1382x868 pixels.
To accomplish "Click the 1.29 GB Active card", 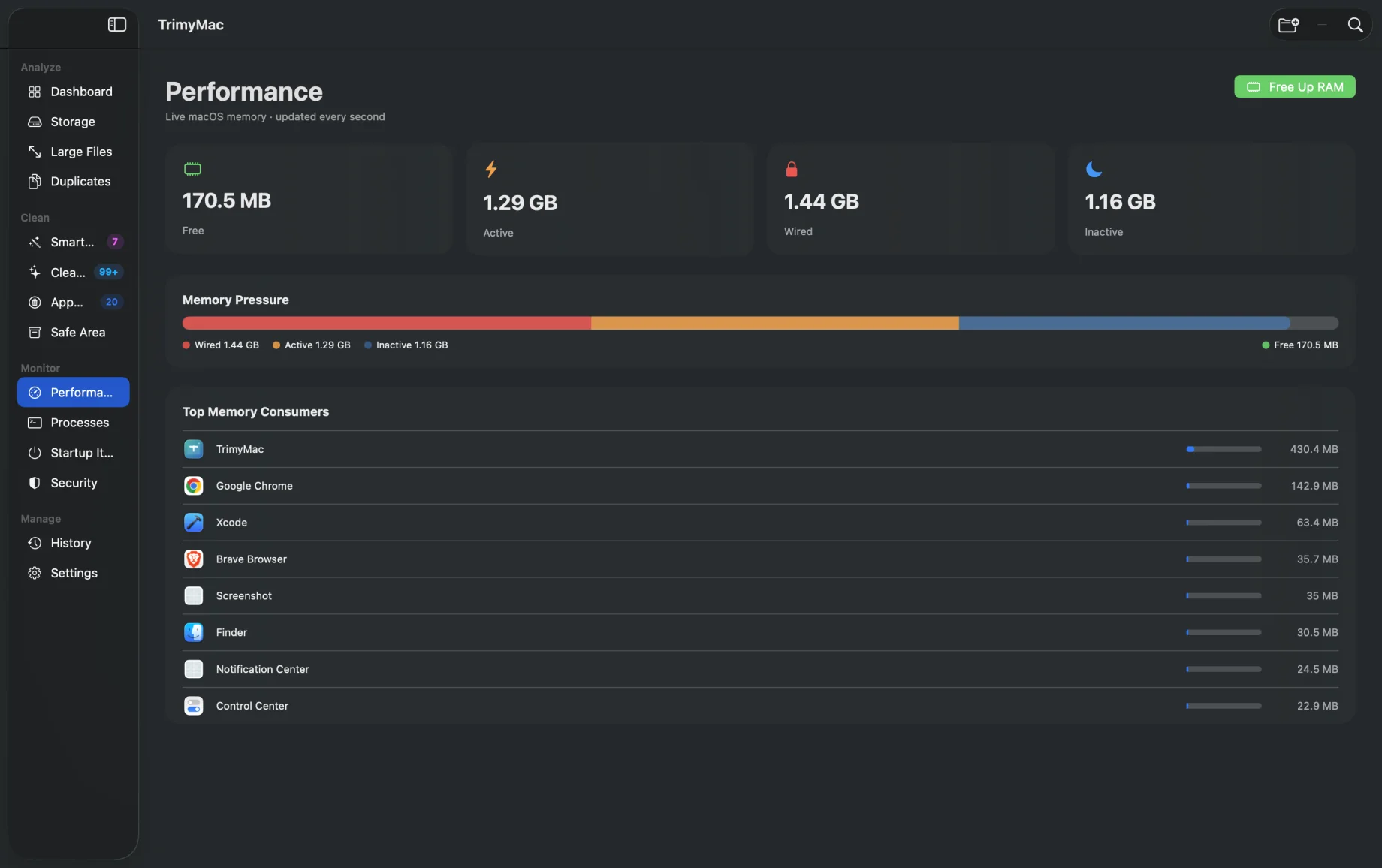I will [x=609, y=199].
